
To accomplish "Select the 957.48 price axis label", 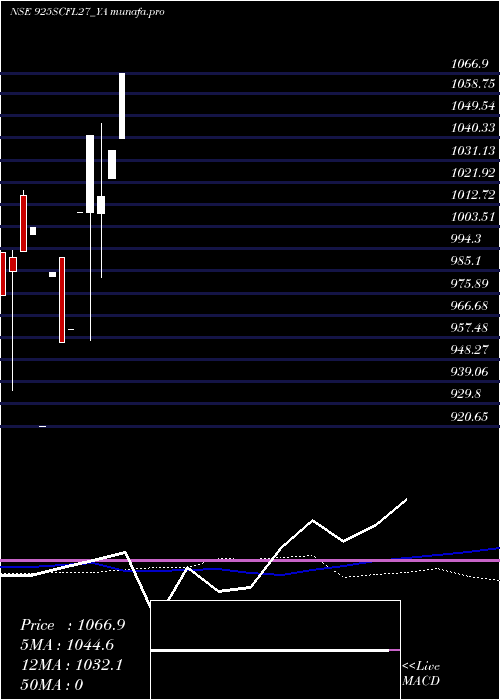I will (470, 327).
